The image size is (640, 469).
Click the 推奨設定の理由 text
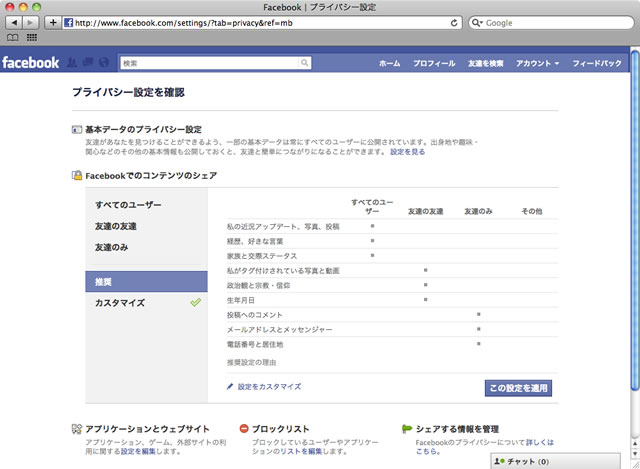point(251,362)
